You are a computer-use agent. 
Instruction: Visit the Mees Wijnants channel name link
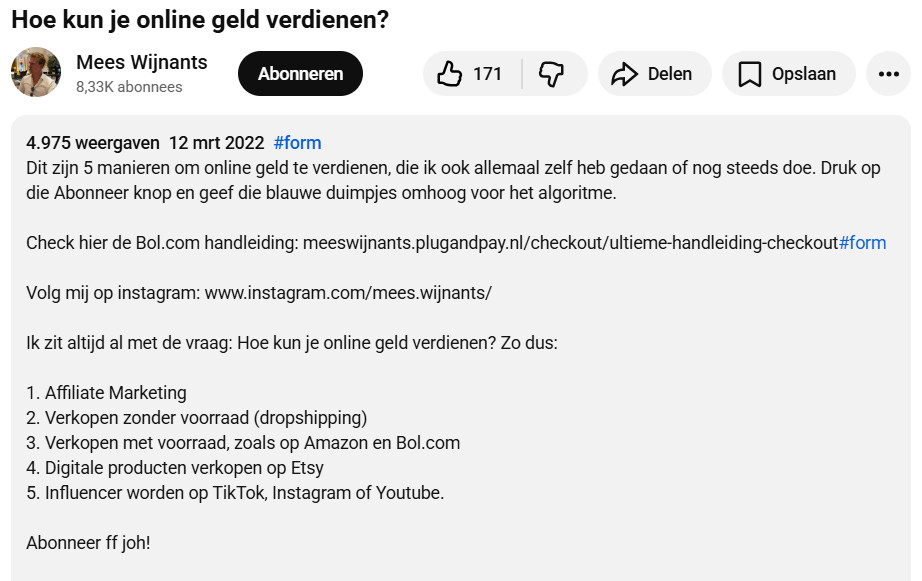[142, 62]
